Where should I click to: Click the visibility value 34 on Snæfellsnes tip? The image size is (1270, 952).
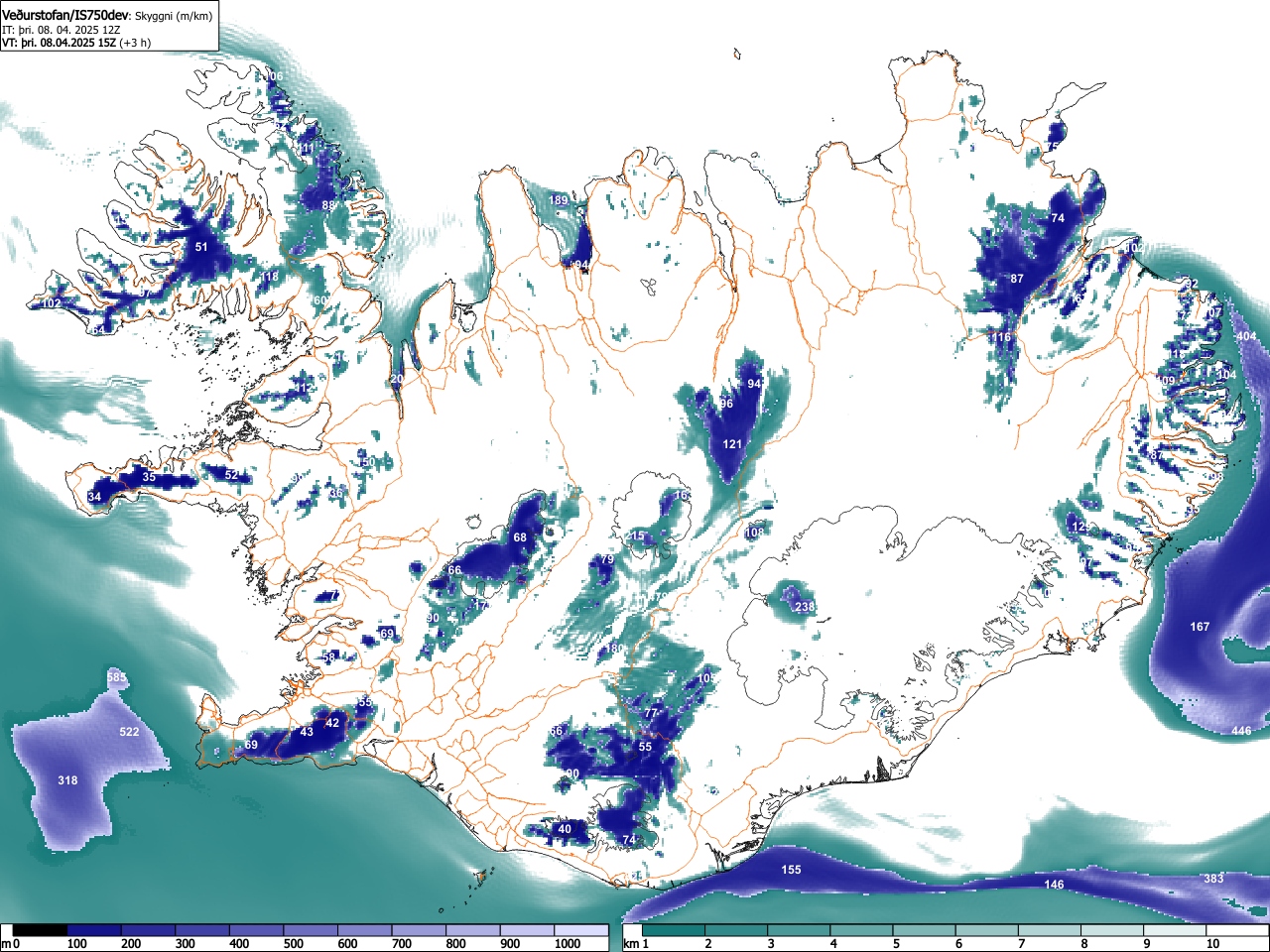point(94,497)
